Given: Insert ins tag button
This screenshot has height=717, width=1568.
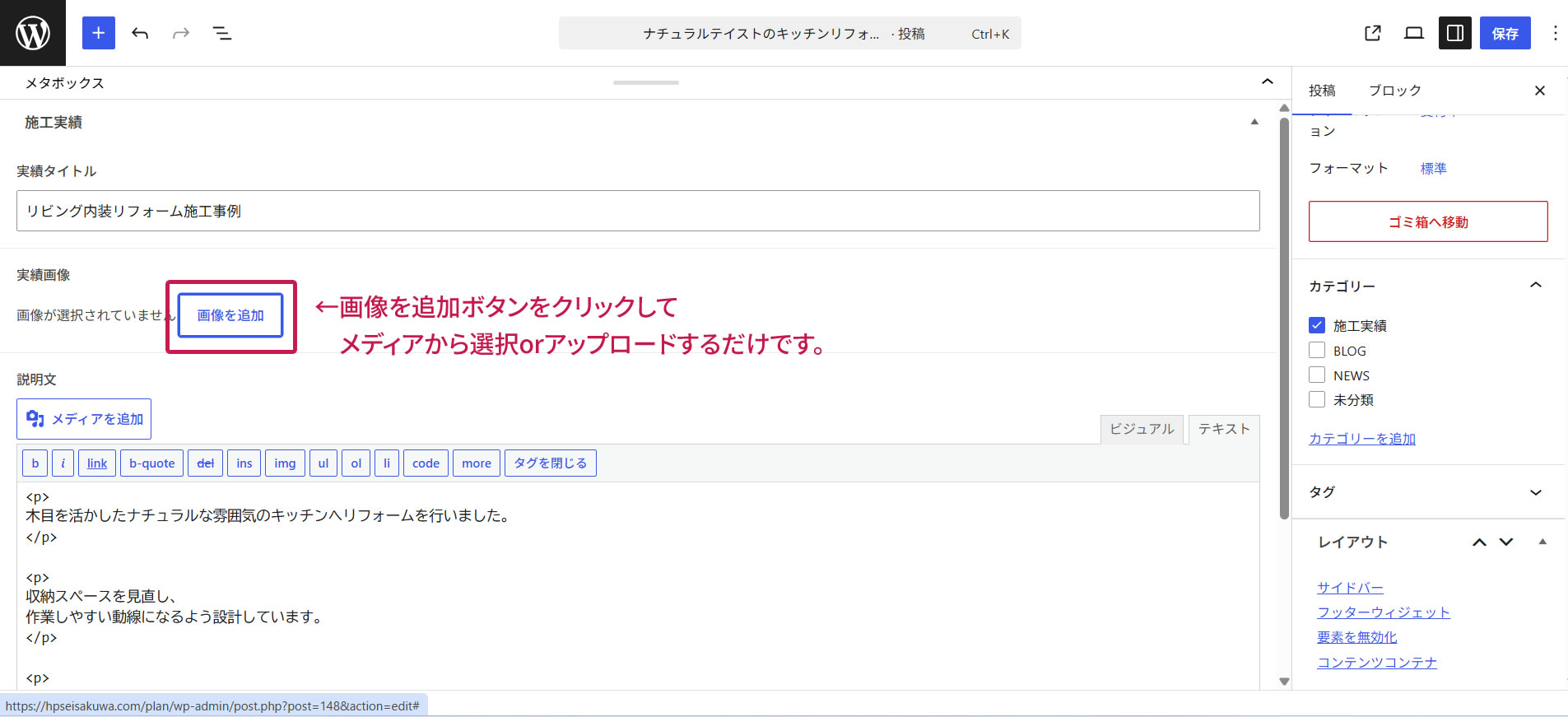Looking at the screenshot, I should click(244, 463).
